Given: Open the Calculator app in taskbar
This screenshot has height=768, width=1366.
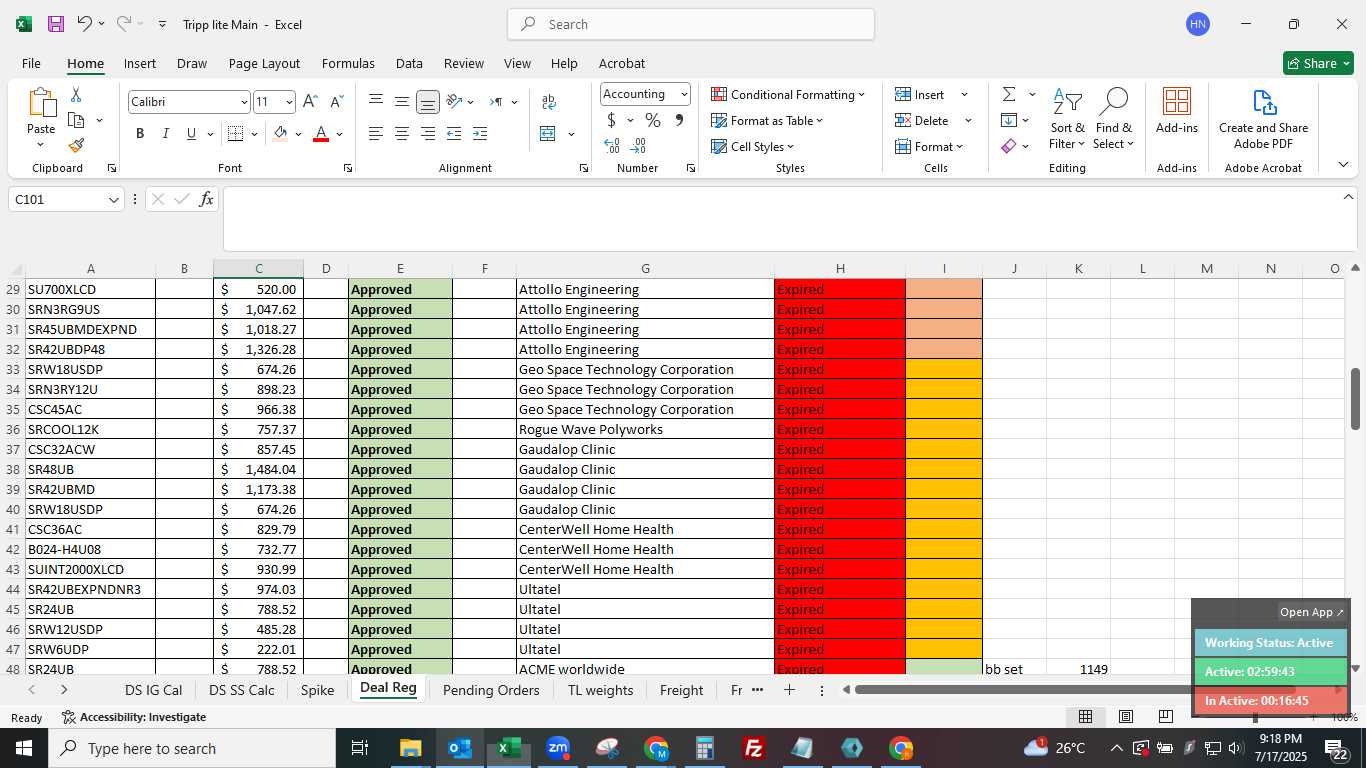Looking at the screenshot, I should coord(705,748).
